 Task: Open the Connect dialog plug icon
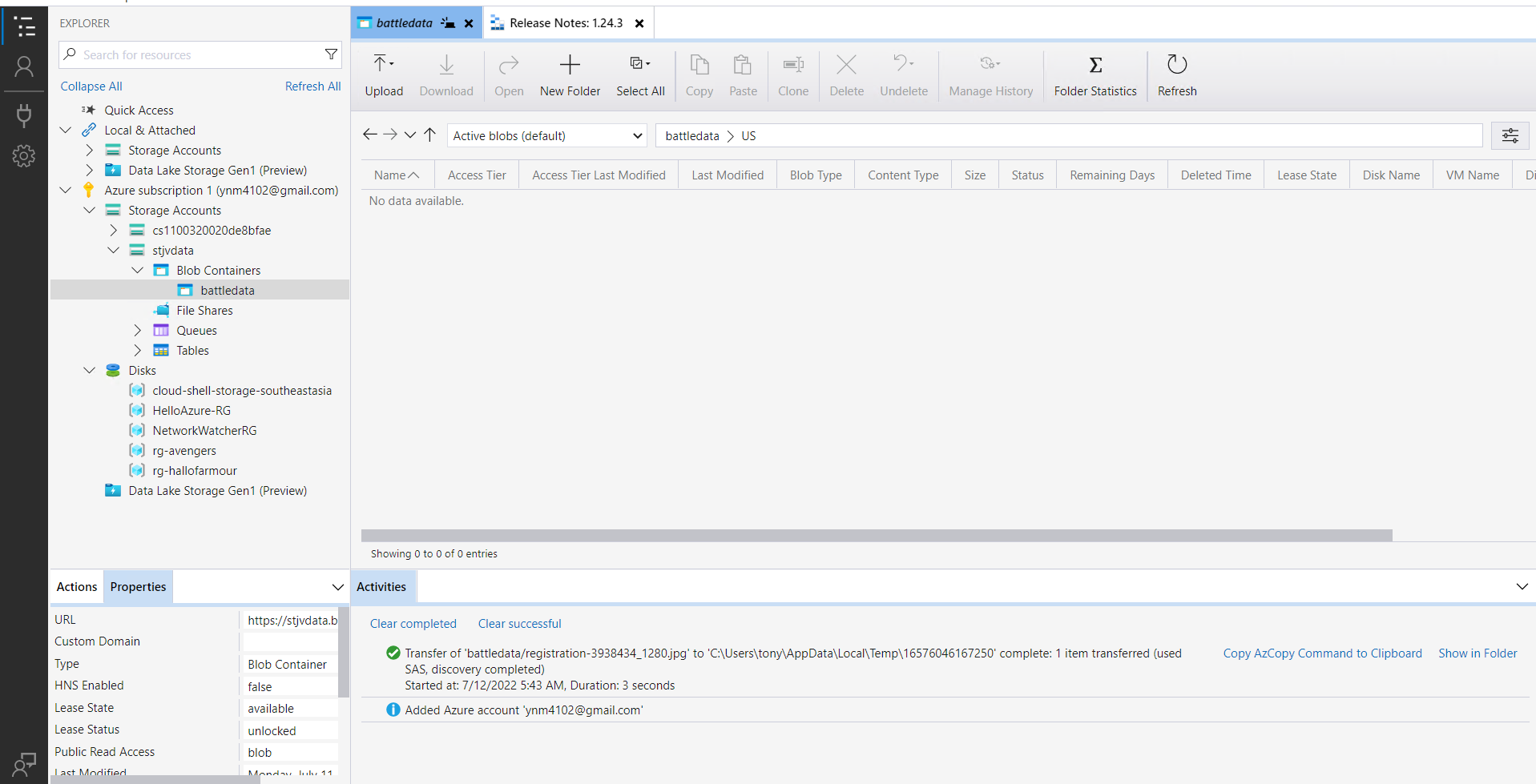coord(24,115)
